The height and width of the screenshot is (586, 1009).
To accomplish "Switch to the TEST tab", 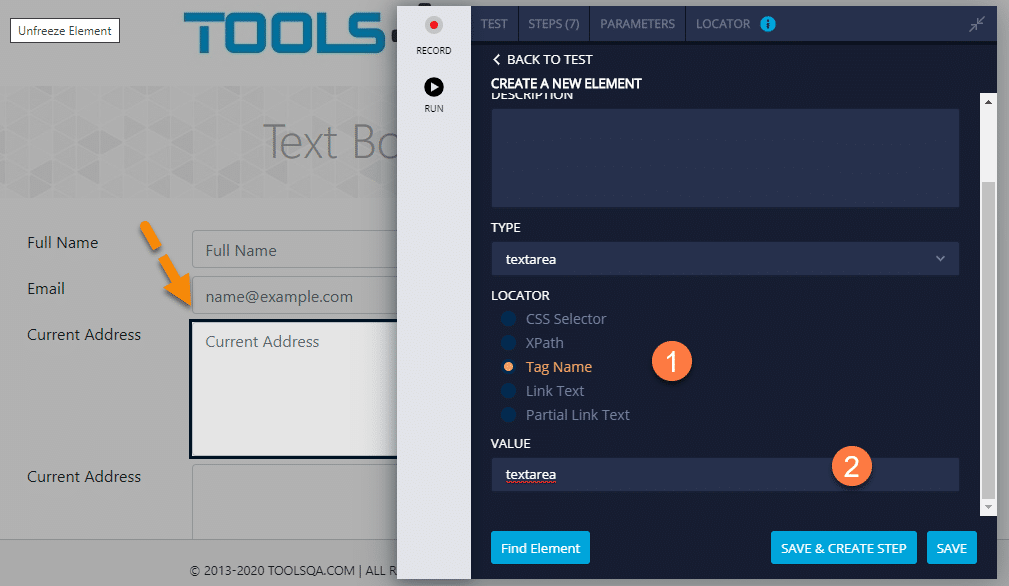I will point(494,23).
